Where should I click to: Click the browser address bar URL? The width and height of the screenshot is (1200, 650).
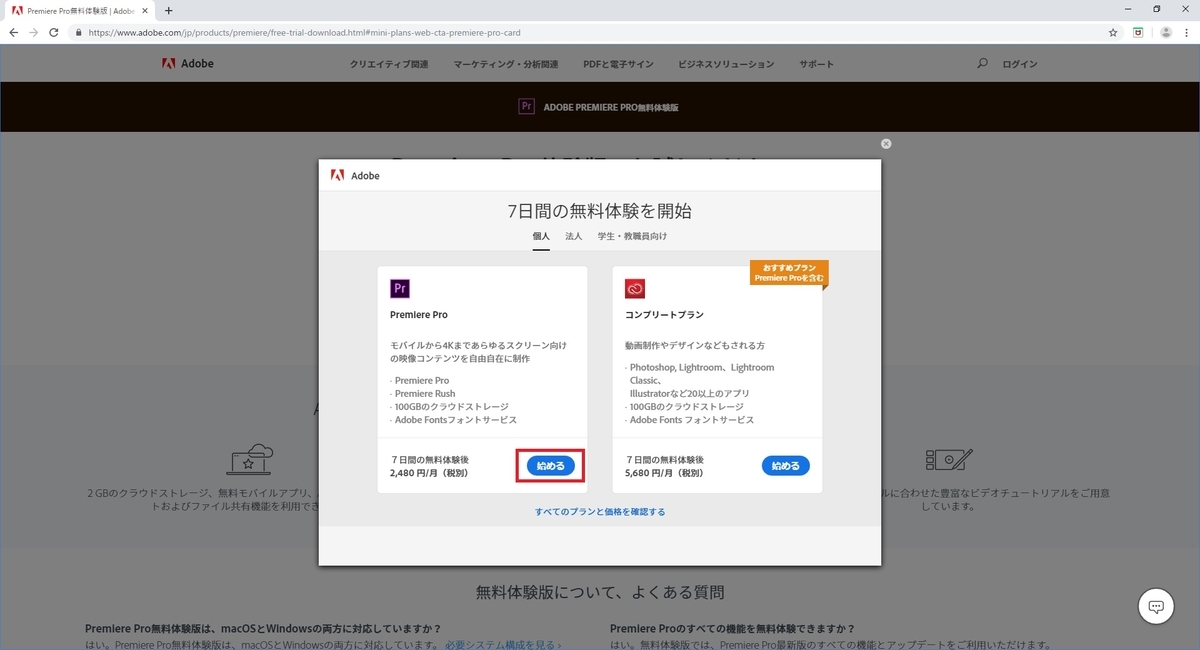click(x=304, y=32)
